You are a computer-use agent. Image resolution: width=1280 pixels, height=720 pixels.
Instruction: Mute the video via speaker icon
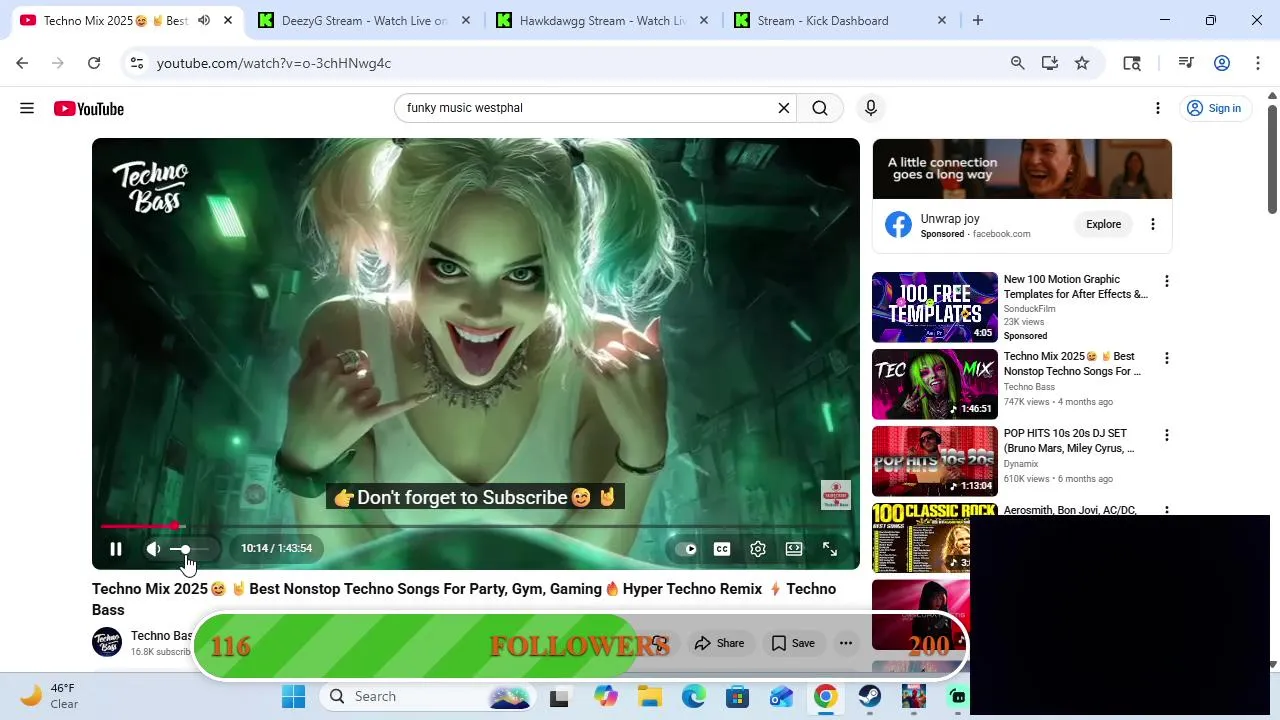click(x=153, y=549)
